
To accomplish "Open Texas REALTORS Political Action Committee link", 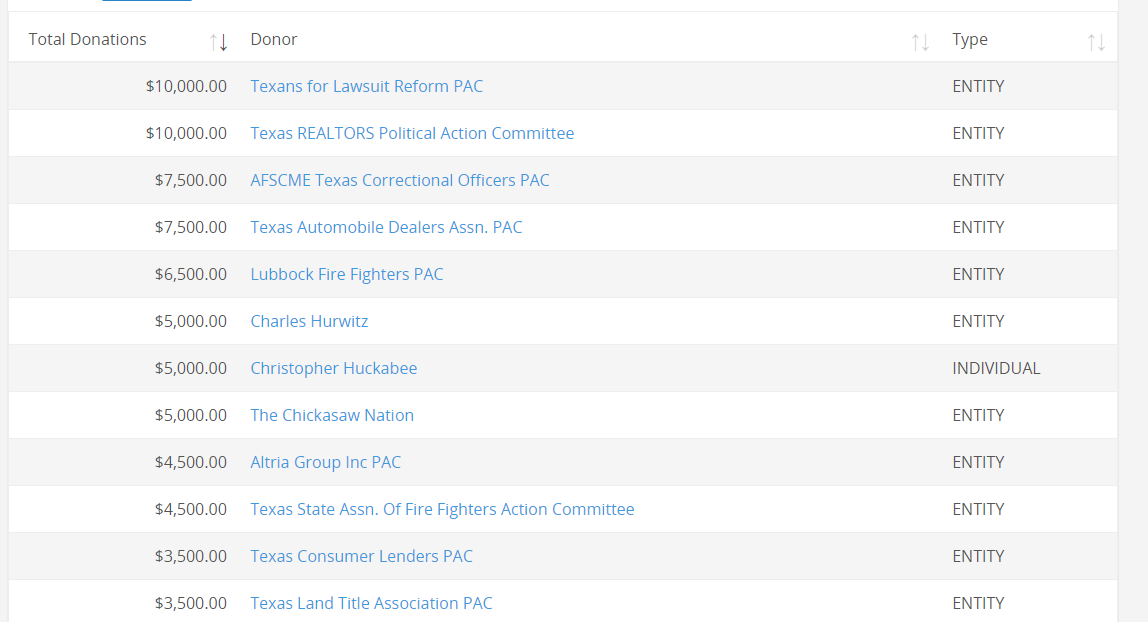I will 412,133.
